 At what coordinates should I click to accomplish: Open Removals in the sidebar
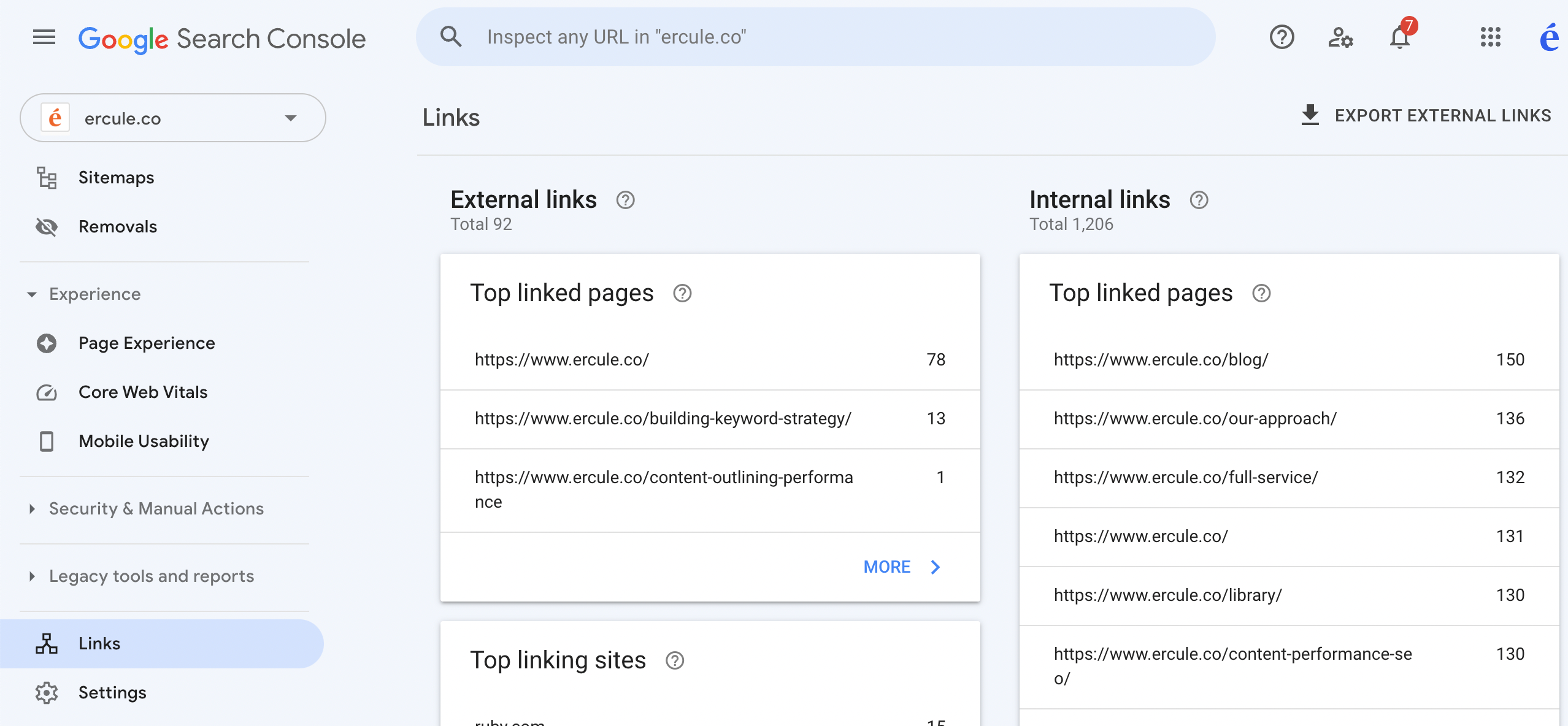[163, 227]
